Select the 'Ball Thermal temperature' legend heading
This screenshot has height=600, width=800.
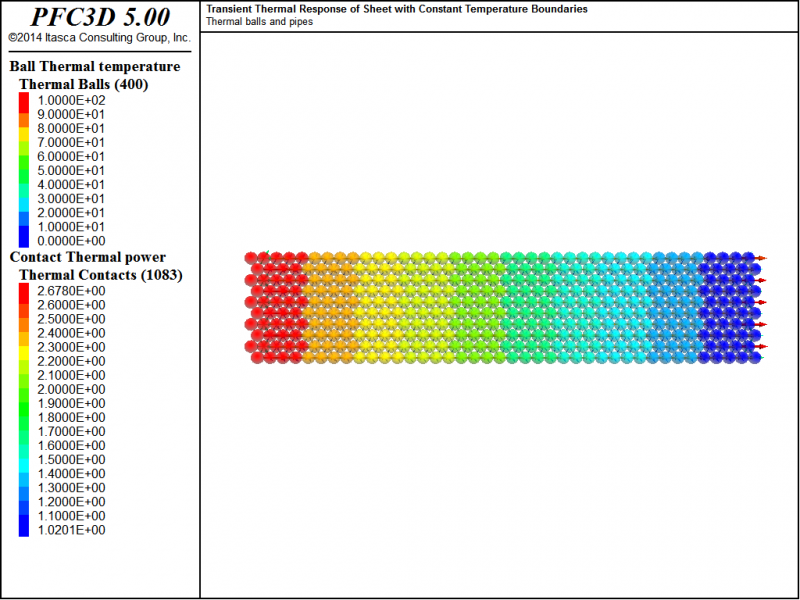pos(95,66)
